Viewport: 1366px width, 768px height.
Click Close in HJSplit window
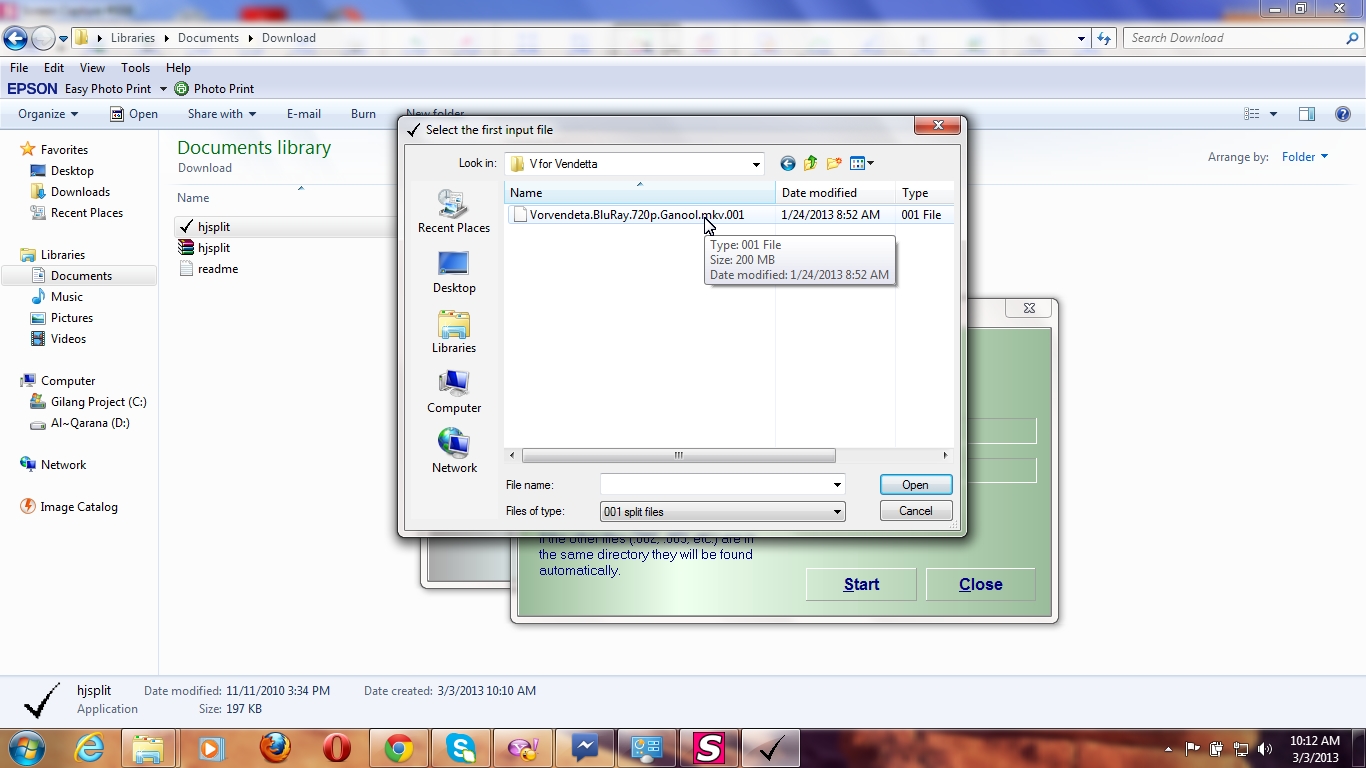coord(980,585)
